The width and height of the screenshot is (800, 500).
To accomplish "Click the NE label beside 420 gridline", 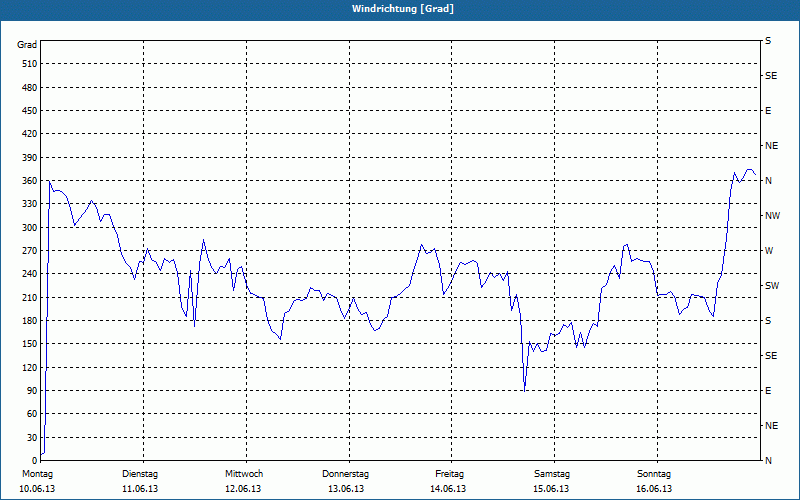I will (x=771, y=146).
